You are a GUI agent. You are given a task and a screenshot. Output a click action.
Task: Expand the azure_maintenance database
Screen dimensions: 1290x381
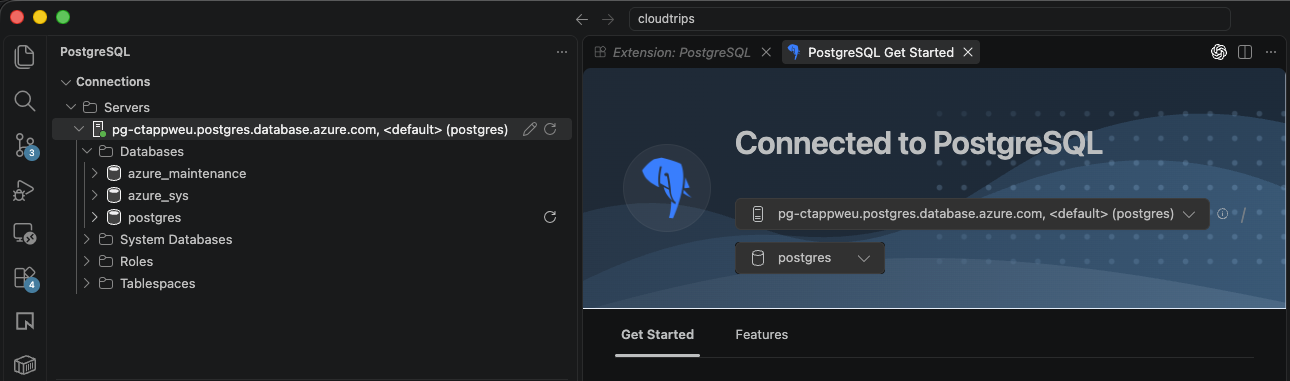(x=95, y=173)
